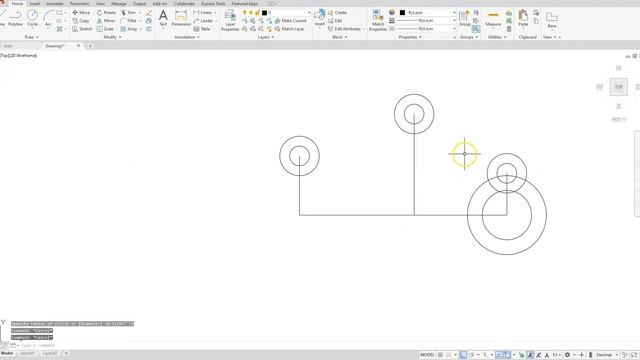Toggle polar tracking in status bar
The image size is (640, 360).
(x=471, y=355)
